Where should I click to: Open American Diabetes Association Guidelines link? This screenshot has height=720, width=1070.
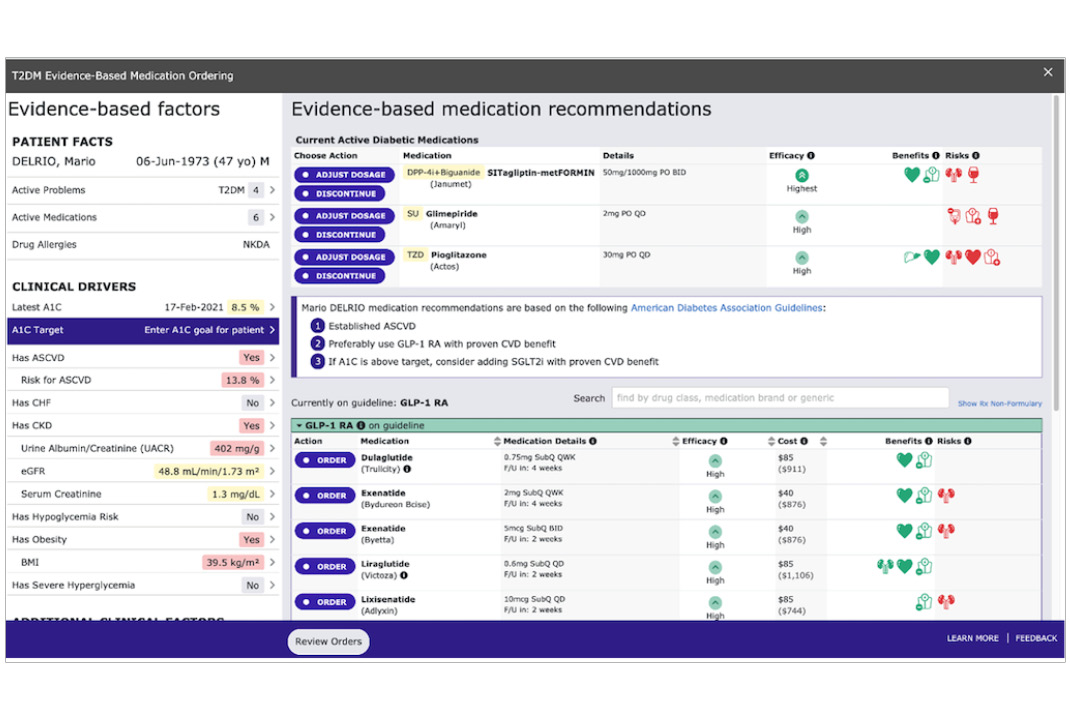pyautogui.click(x=728, y=308)
